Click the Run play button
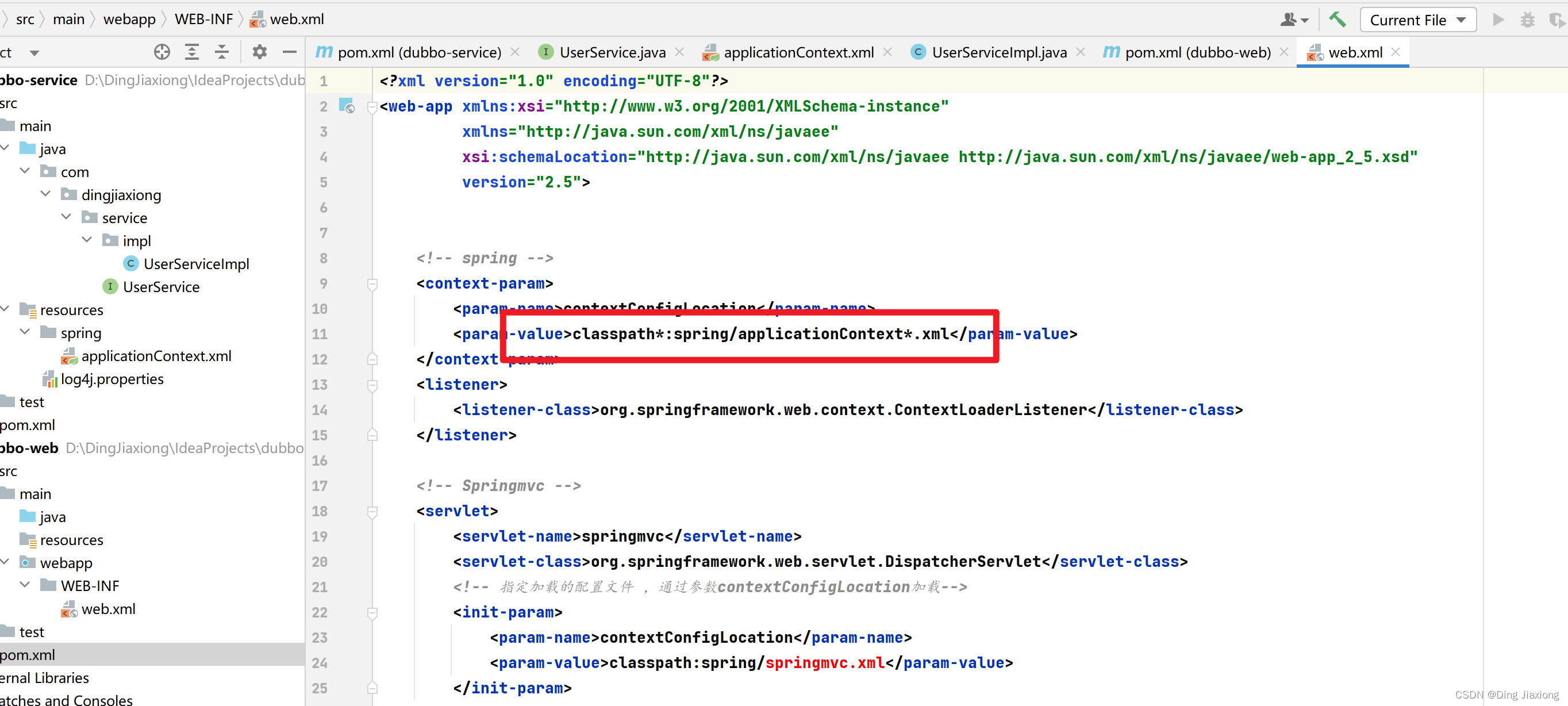1568x706 pixels. click(1498, 20)
